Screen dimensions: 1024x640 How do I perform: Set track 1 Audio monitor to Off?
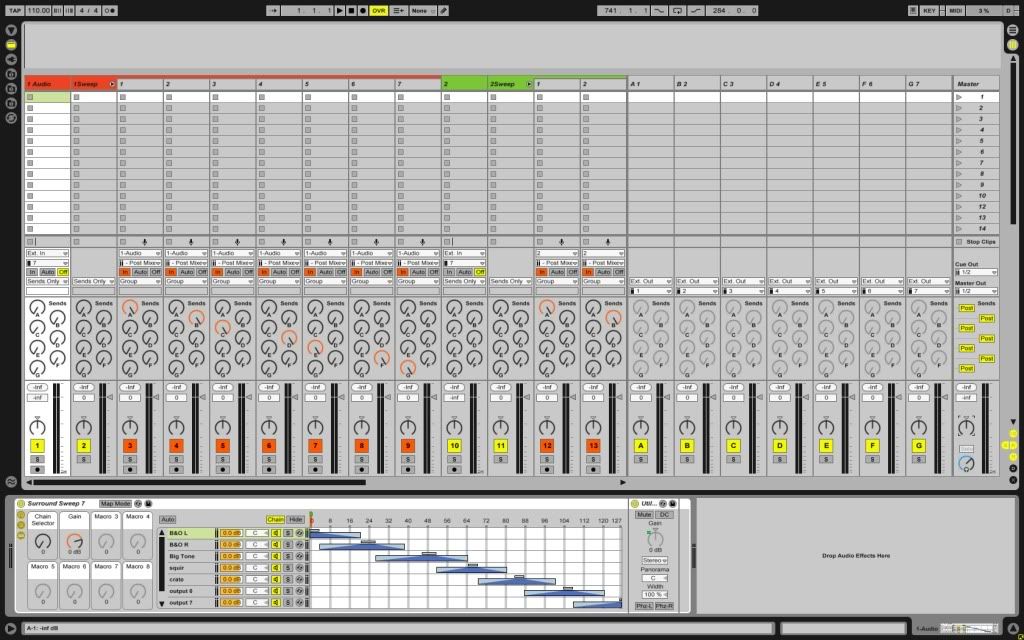point(63,272)
